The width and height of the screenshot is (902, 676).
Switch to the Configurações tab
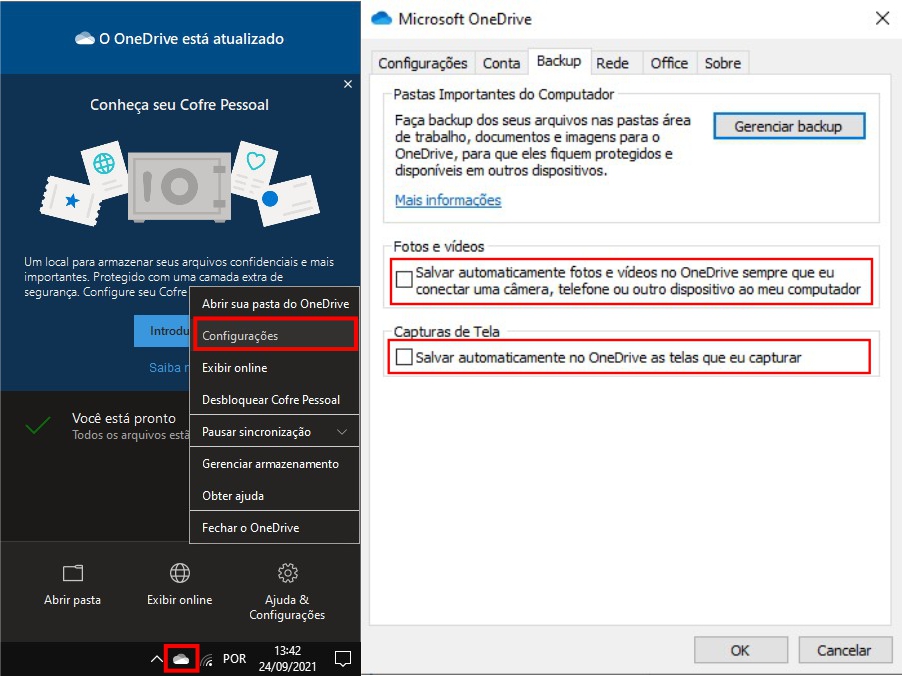423,63
